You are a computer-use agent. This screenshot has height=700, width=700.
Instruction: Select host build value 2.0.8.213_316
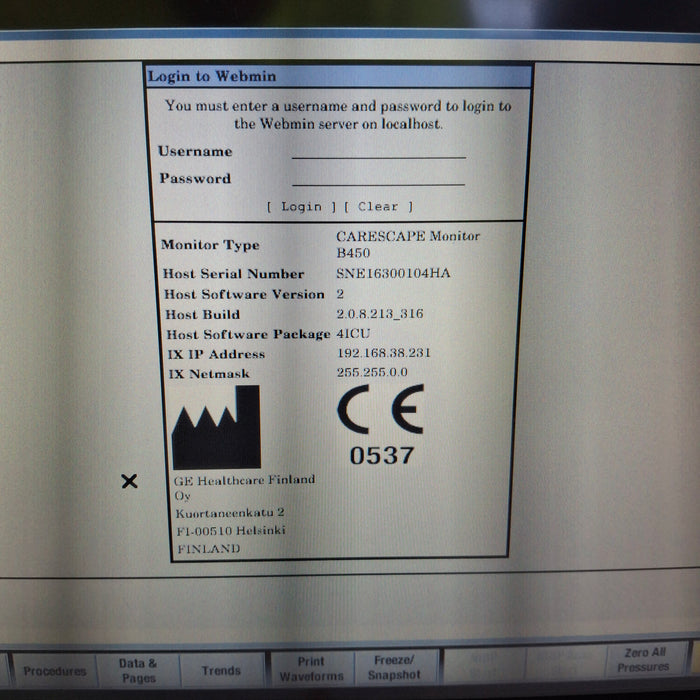pyautogui.click(x=379, y=313)
